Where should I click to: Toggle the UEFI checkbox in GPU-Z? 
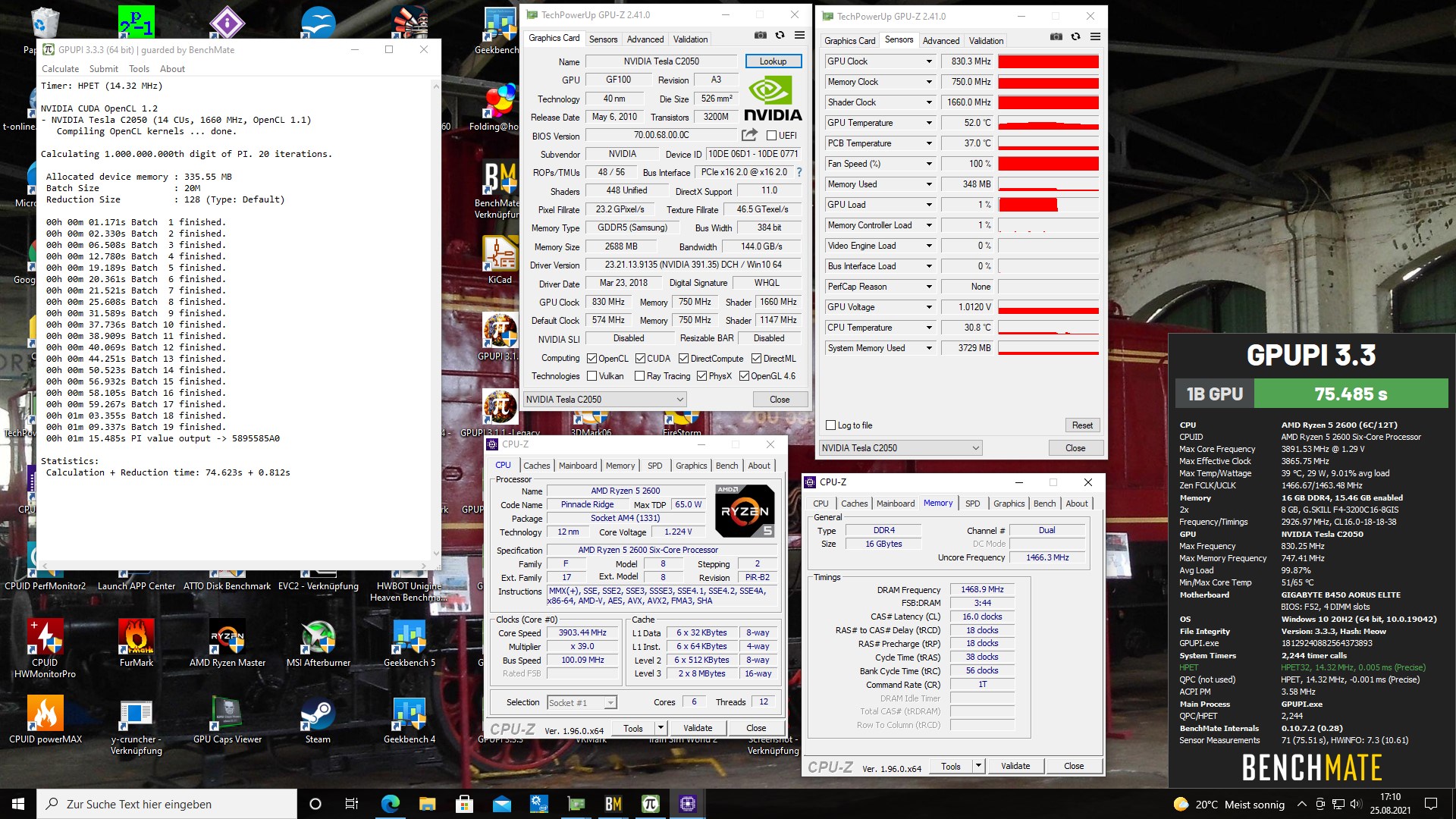[771, 136]
